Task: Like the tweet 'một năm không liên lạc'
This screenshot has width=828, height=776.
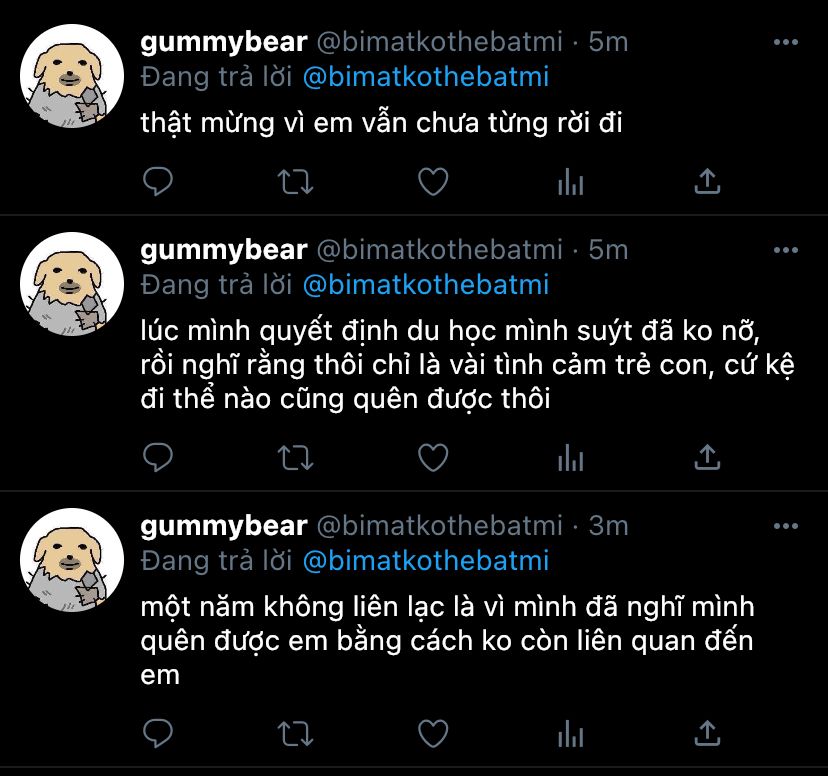Action: tap(433, 733)
